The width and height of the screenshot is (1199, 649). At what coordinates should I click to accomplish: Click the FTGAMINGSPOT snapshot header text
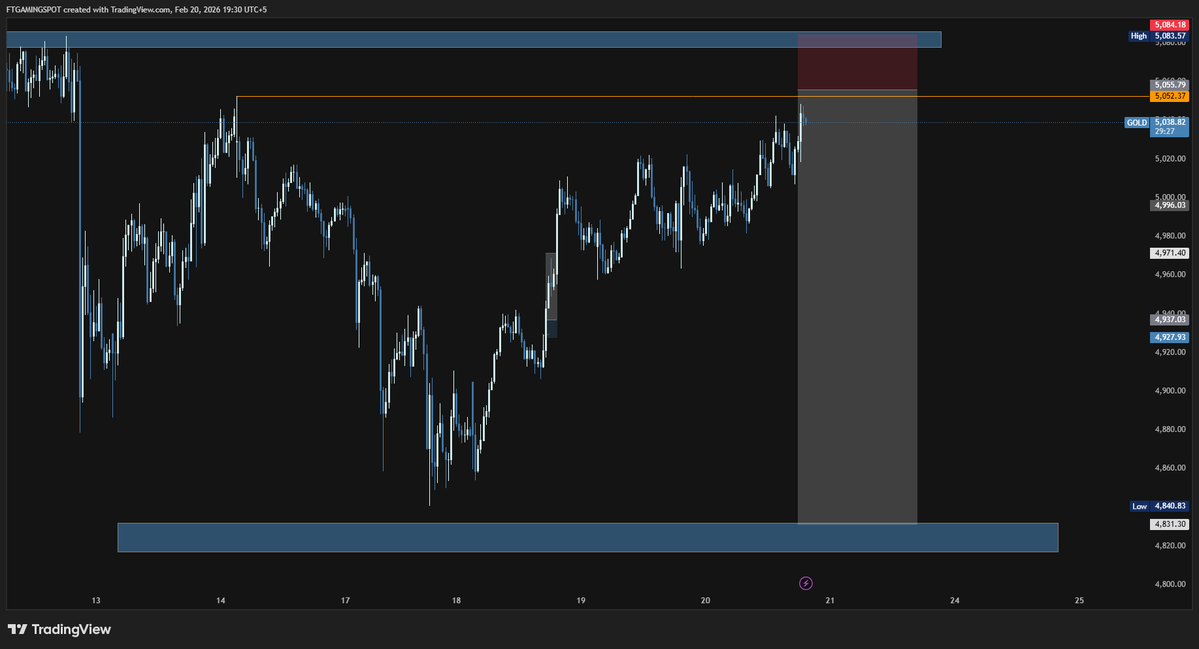pos(136,10)
